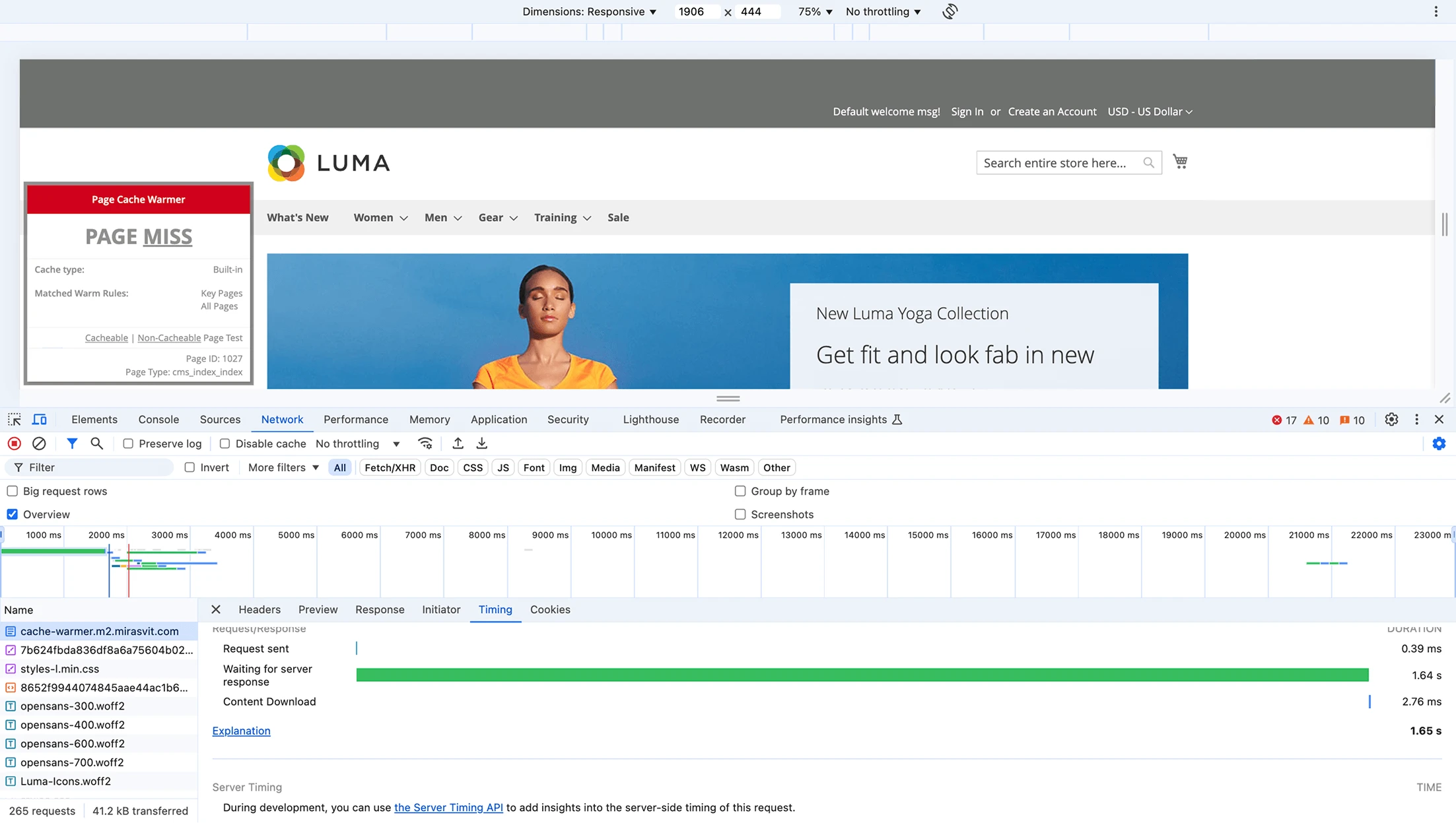Click the Server Timing API link
This screenshot has width=1456, height=823.
click(x=448, y=807)
